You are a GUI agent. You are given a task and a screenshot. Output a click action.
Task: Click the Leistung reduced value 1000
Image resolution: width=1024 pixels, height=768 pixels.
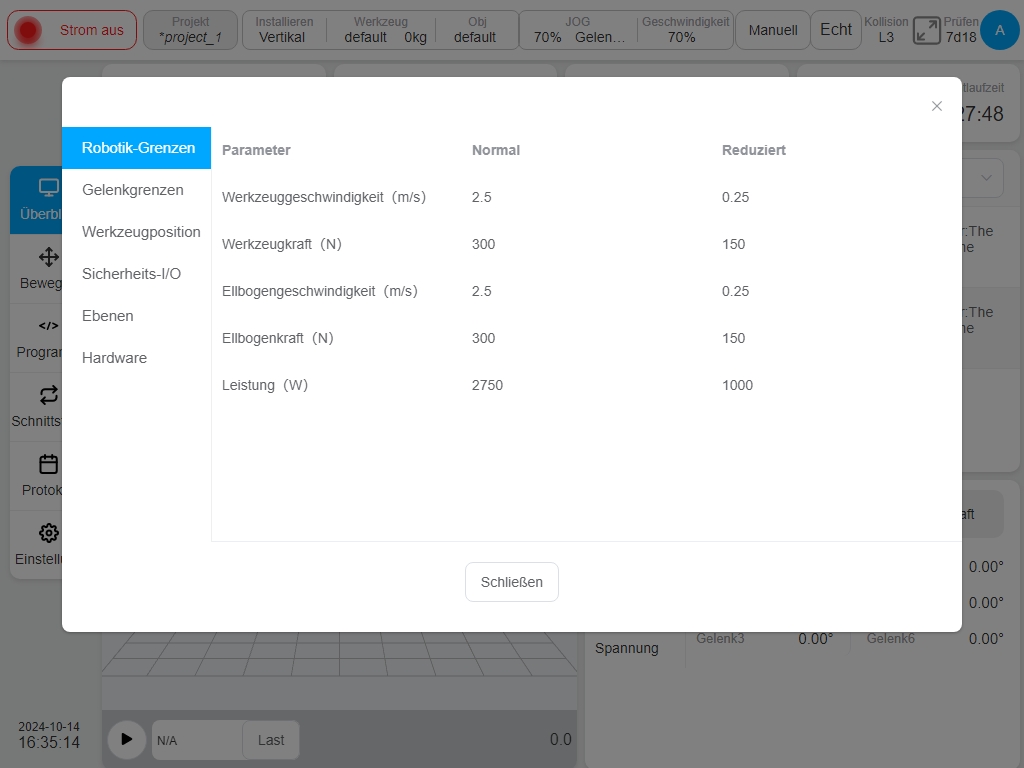(737, 385)
